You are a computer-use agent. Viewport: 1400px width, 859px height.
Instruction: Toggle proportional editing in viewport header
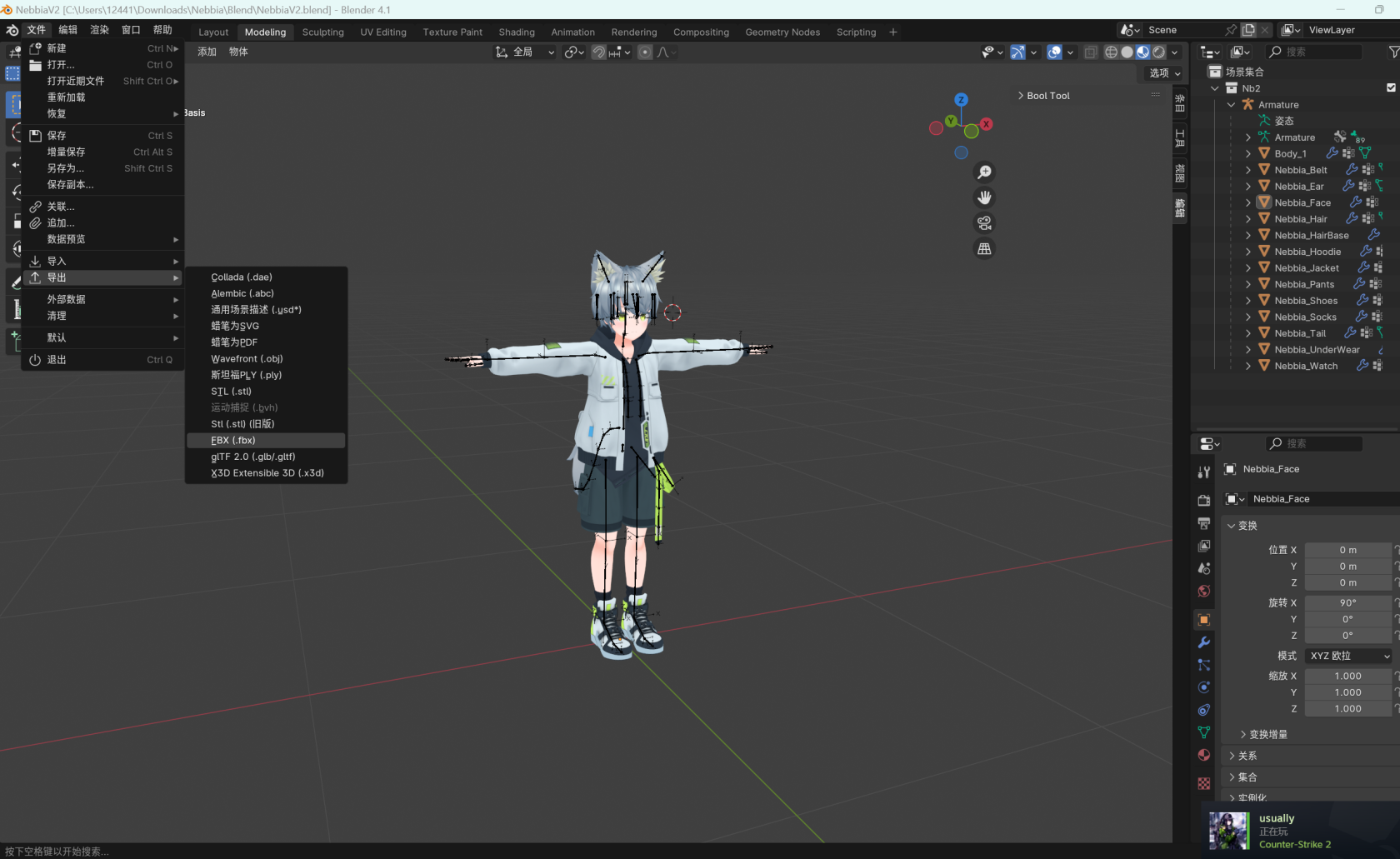(x=645, y=52)
